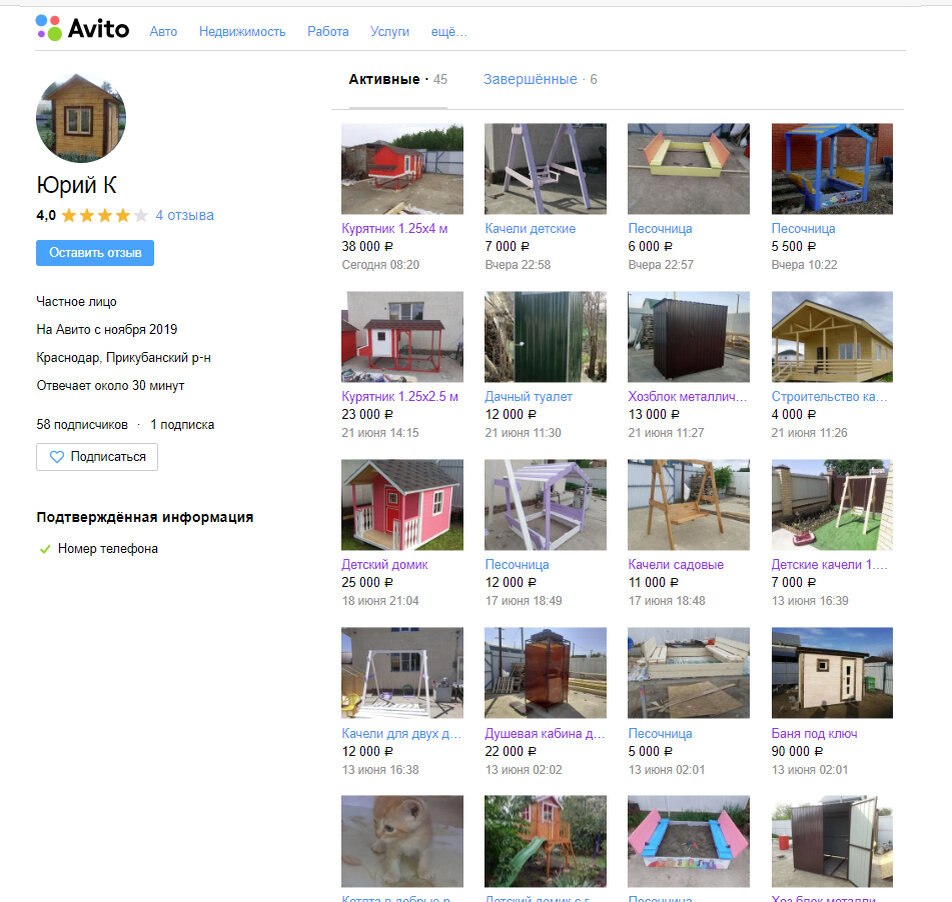This screenshot has height=902, width=952.
Task: Open the 1 подписка list
Action: [x=182, y=425]
